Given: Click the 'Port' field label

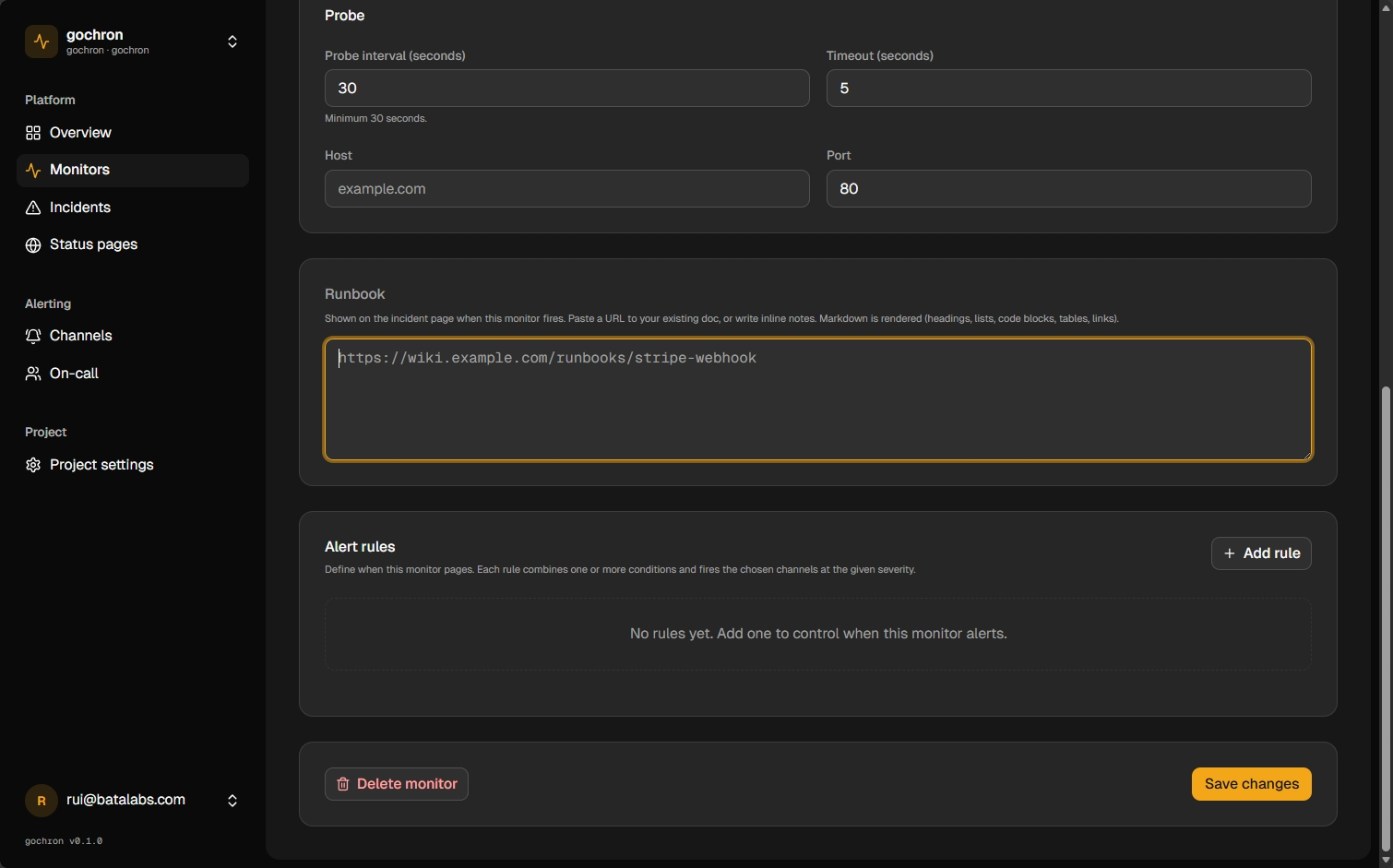Looking at the screenshot, I should pos(839,156).
